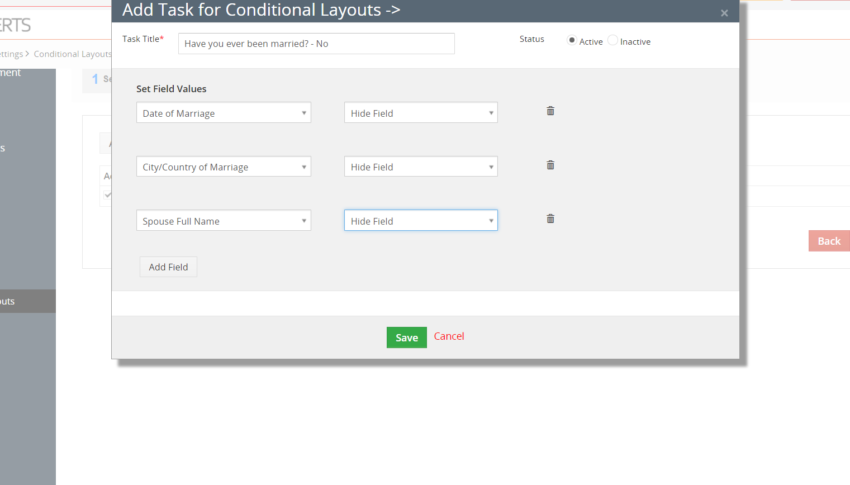Click the Task Title label
The height and width of the screenshot is (485, 850).
141,39
